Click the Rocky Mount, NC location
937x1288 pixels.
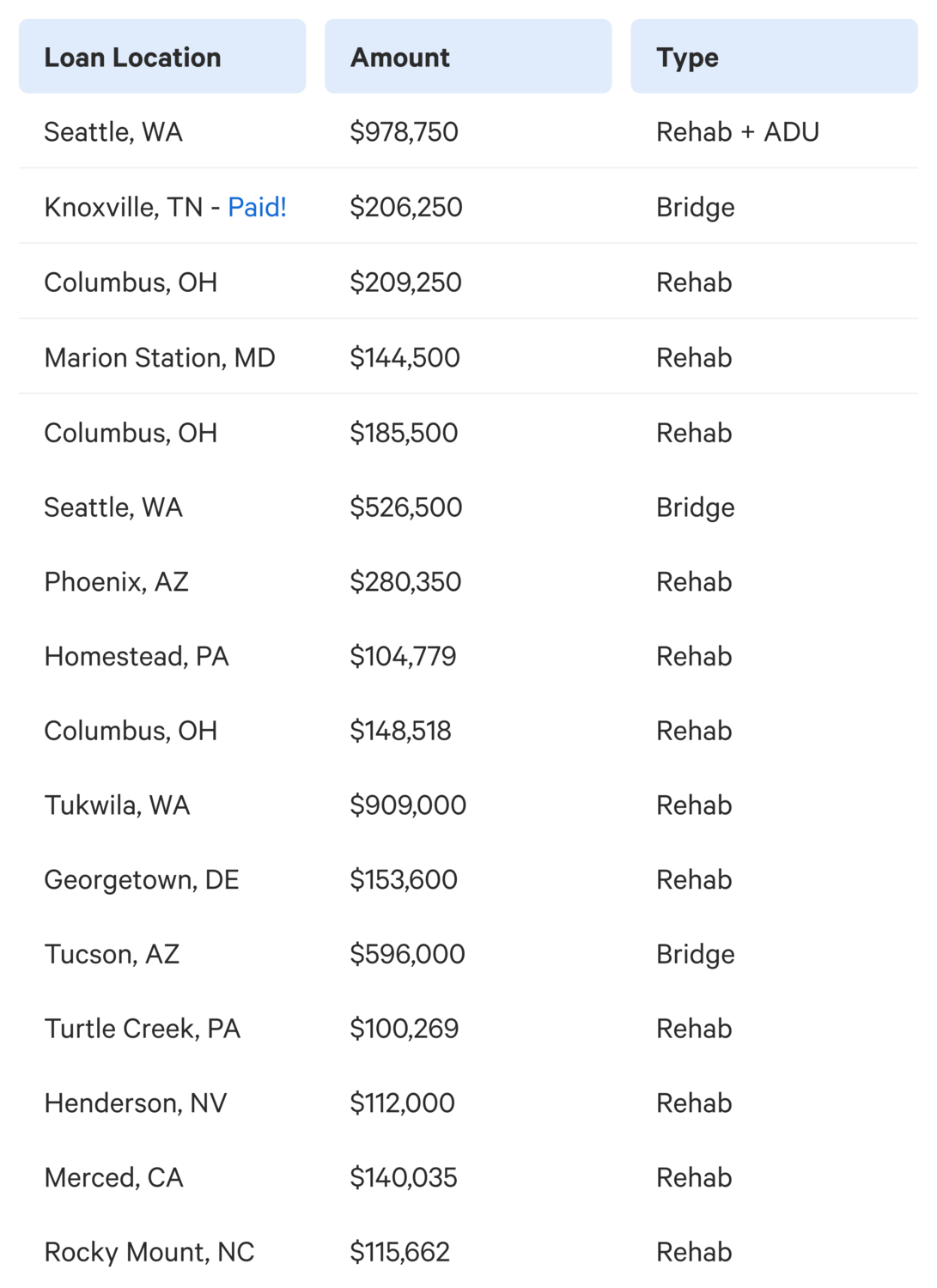[149, 1252]
